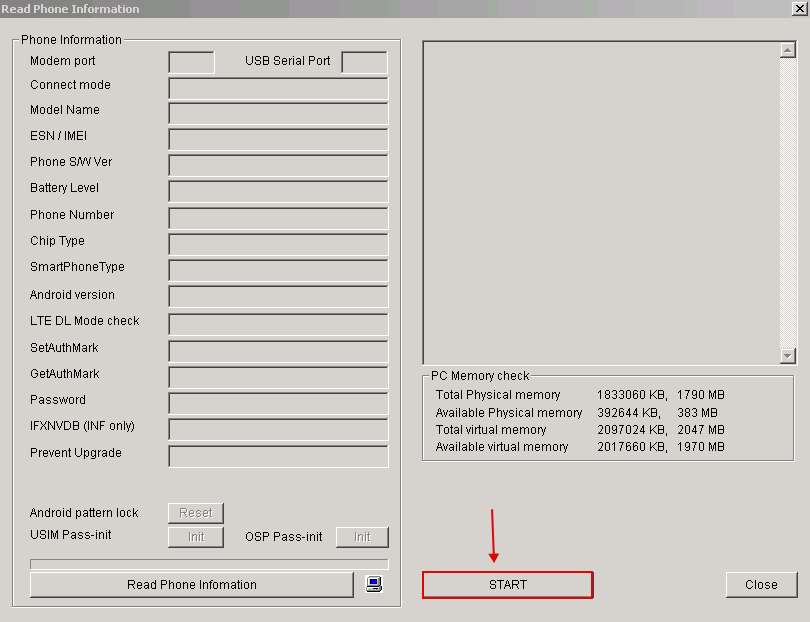Viewport: 810px width, 622px height.
Task: Click the ESN / IMEI field
Action: (x=278, y=139)
